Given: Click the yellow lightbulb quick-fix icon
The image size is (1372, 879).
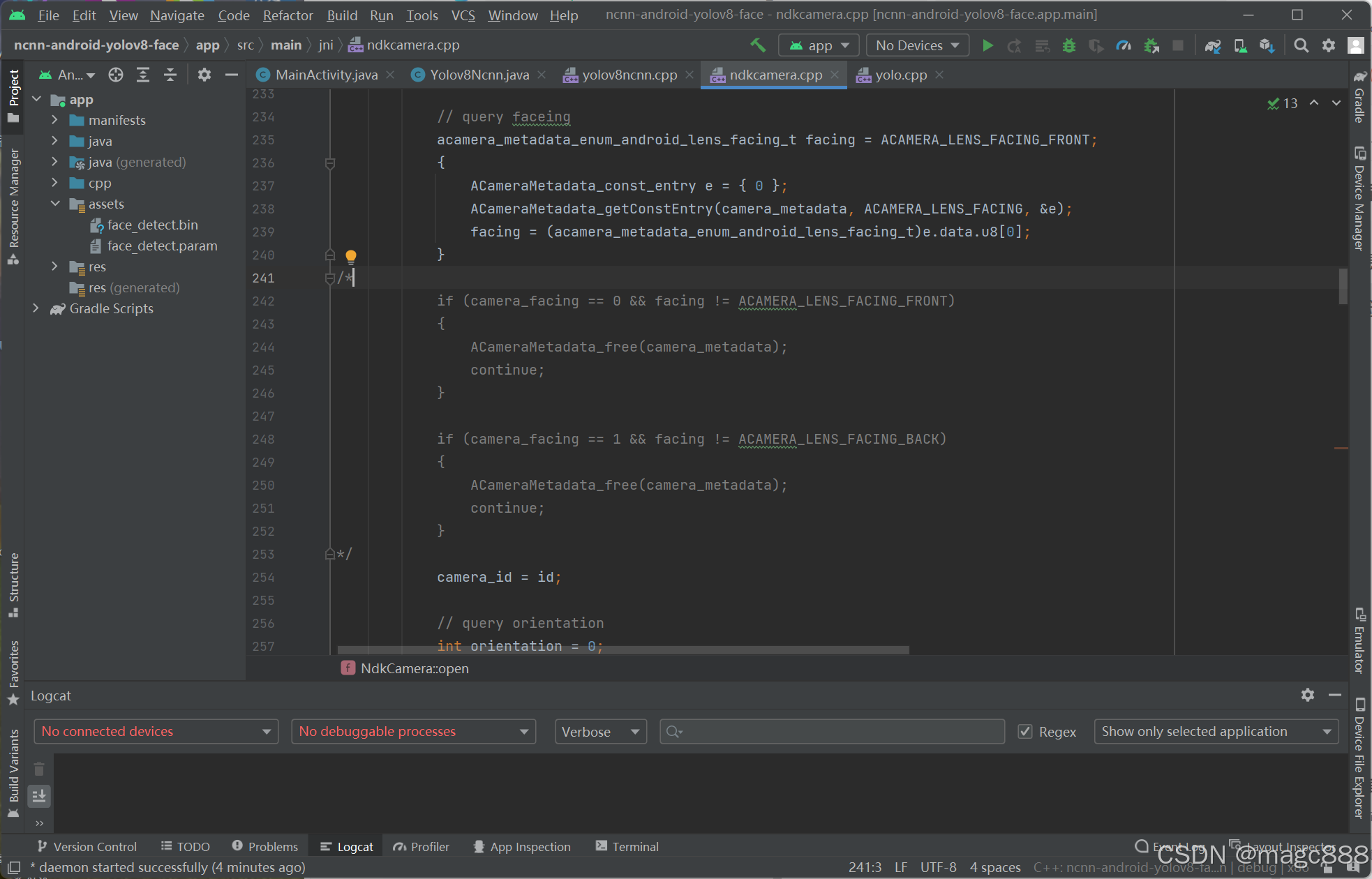Looking at the screenshot, I should (351, 256).
